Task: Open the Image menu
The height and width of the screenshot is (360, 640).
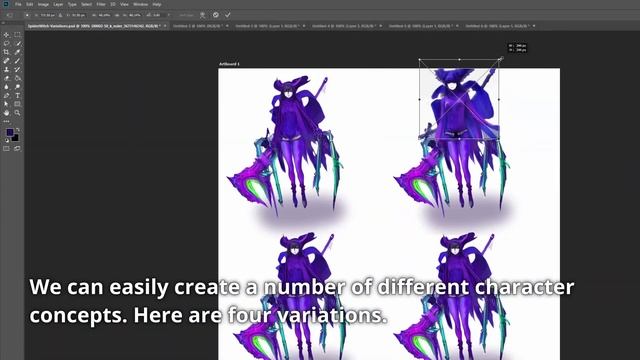Action: click(43, 4)
